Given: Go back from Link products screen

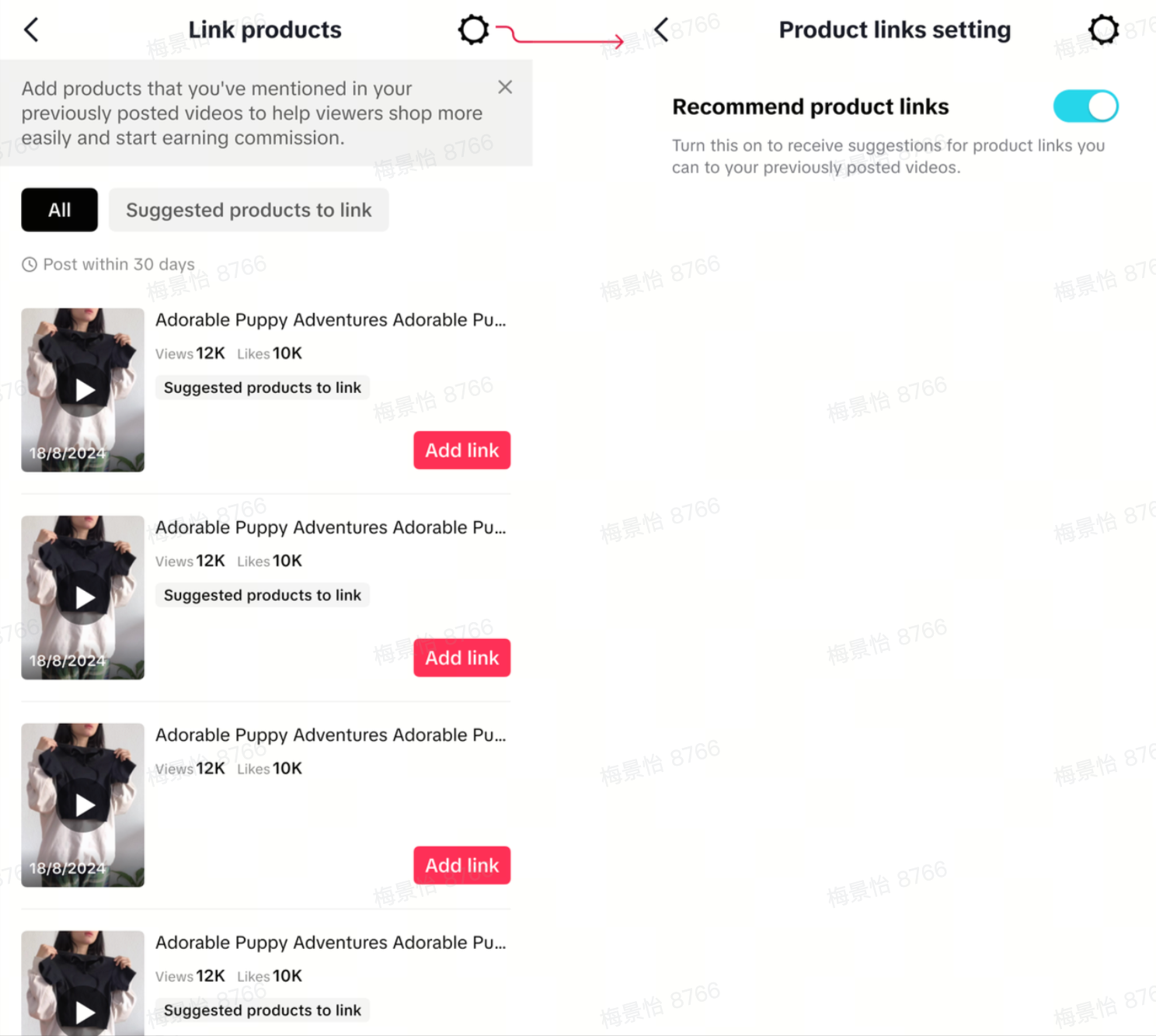Looking at the screenshot, I should point(31,30).
